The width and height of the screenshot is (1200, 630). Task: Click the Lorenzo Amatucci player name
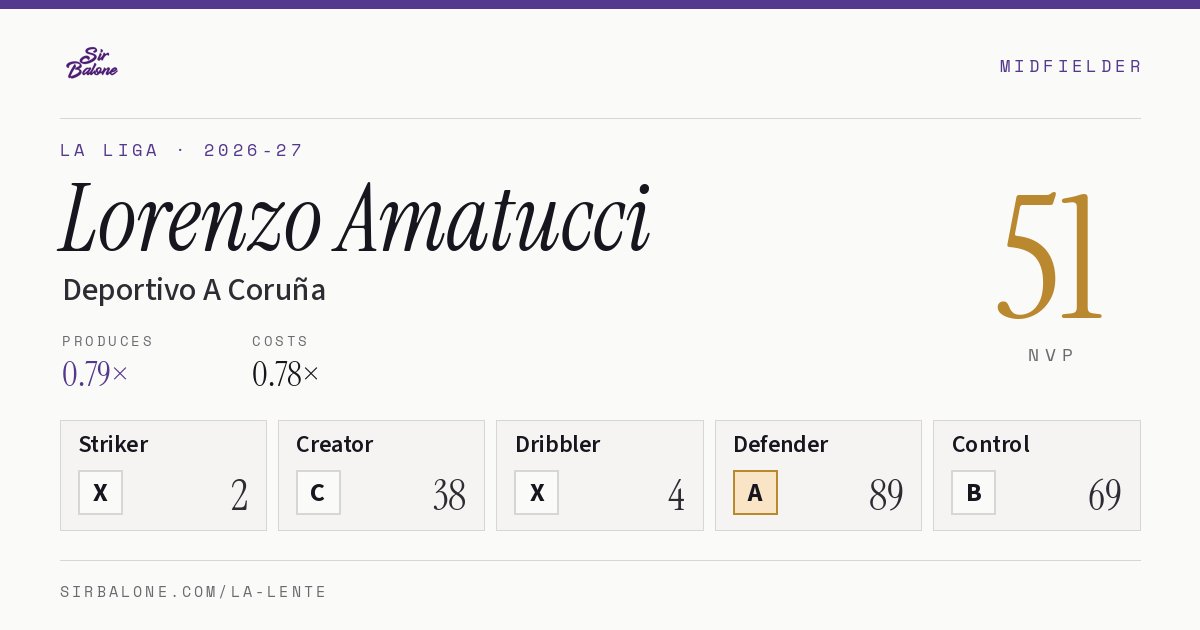[355, 218]
